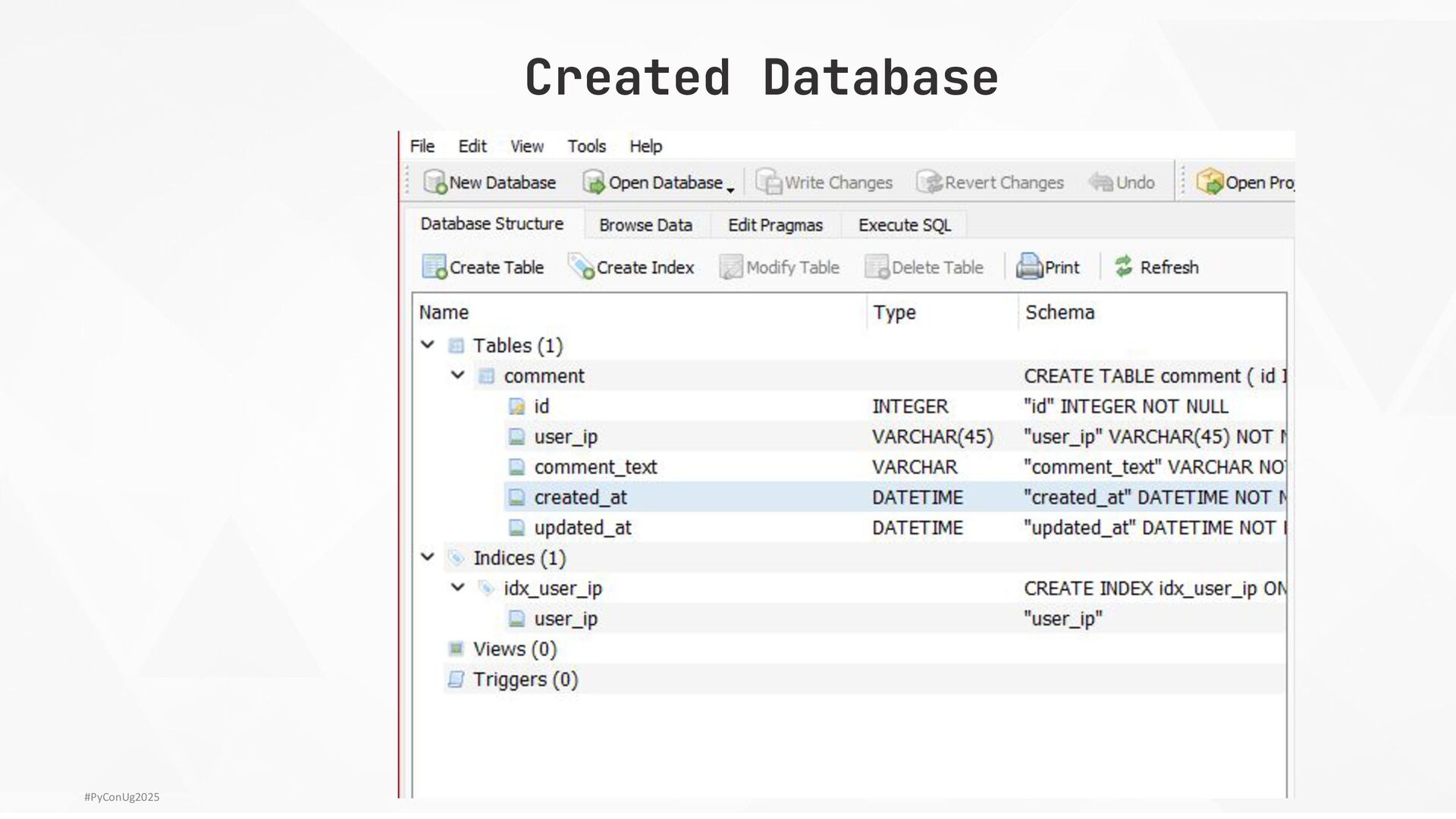Click the Print button label
The height and width of the screenshot is (819, 1456).
pos(1062,267)
